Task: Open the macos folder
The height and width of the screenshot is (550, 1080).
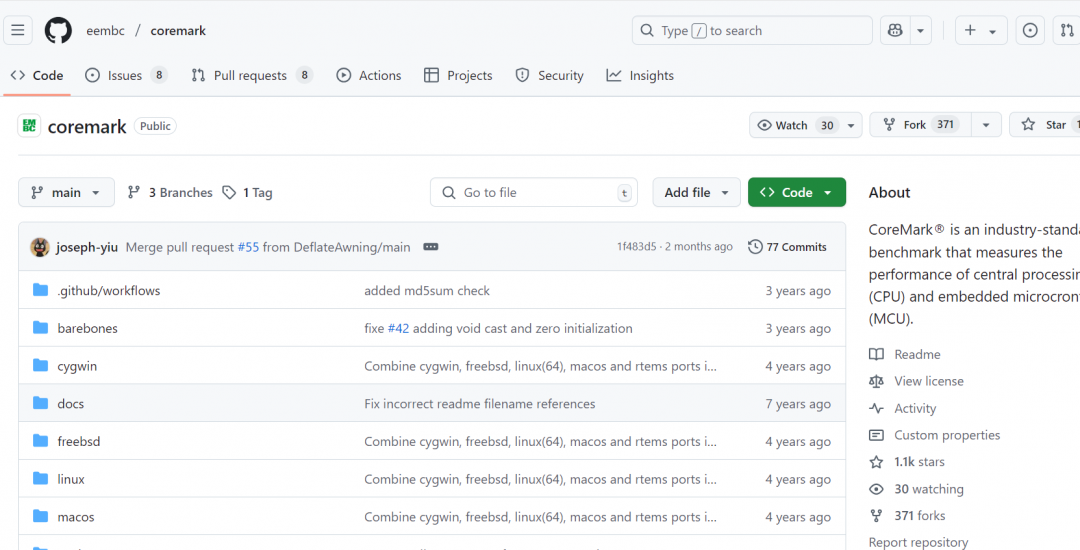Action: coord(76,517)
